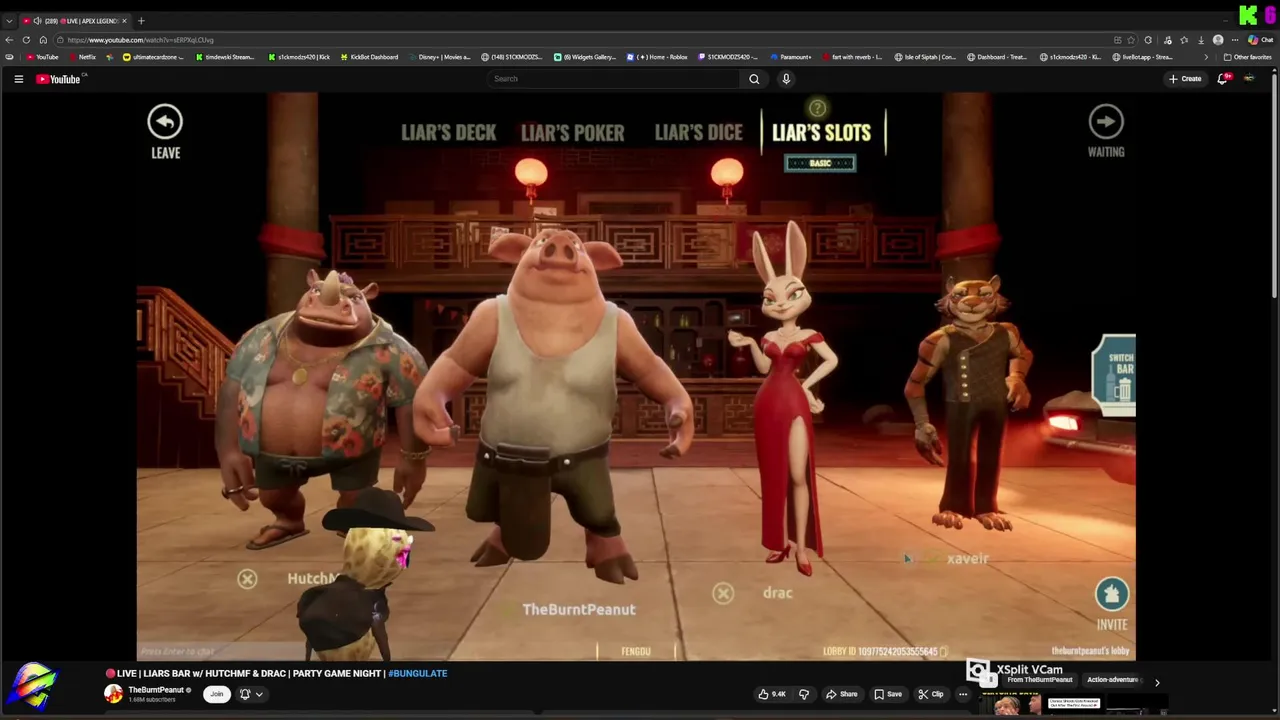Open KickBot Dashboard bookmark

(368, 57)
